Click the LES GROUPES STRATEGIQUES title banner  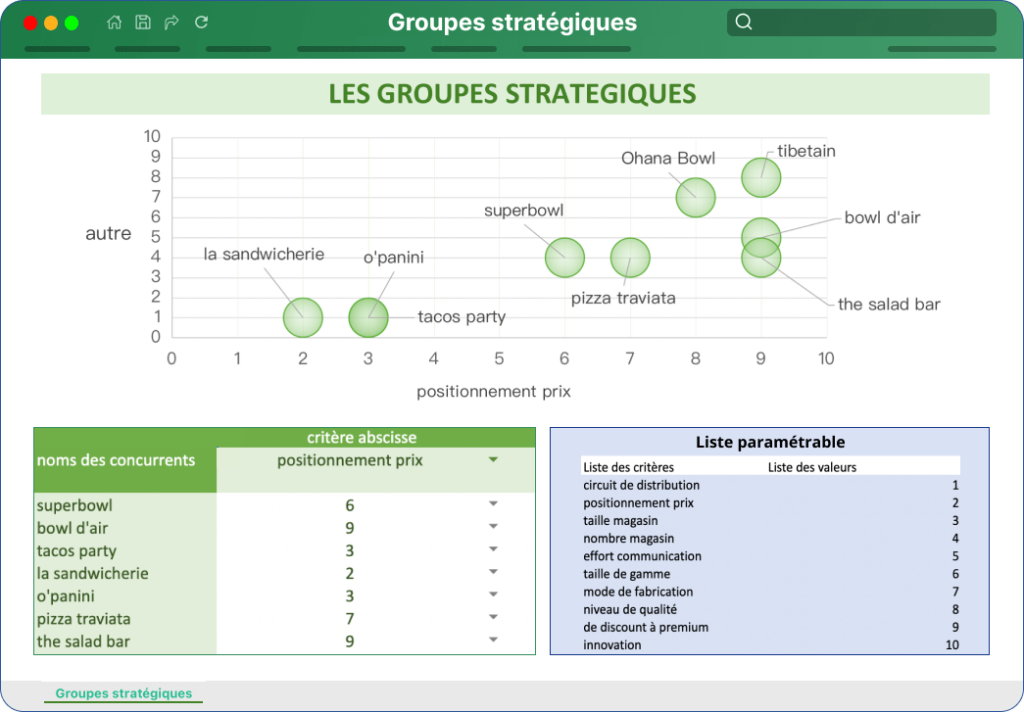click(x=515, y=94)
